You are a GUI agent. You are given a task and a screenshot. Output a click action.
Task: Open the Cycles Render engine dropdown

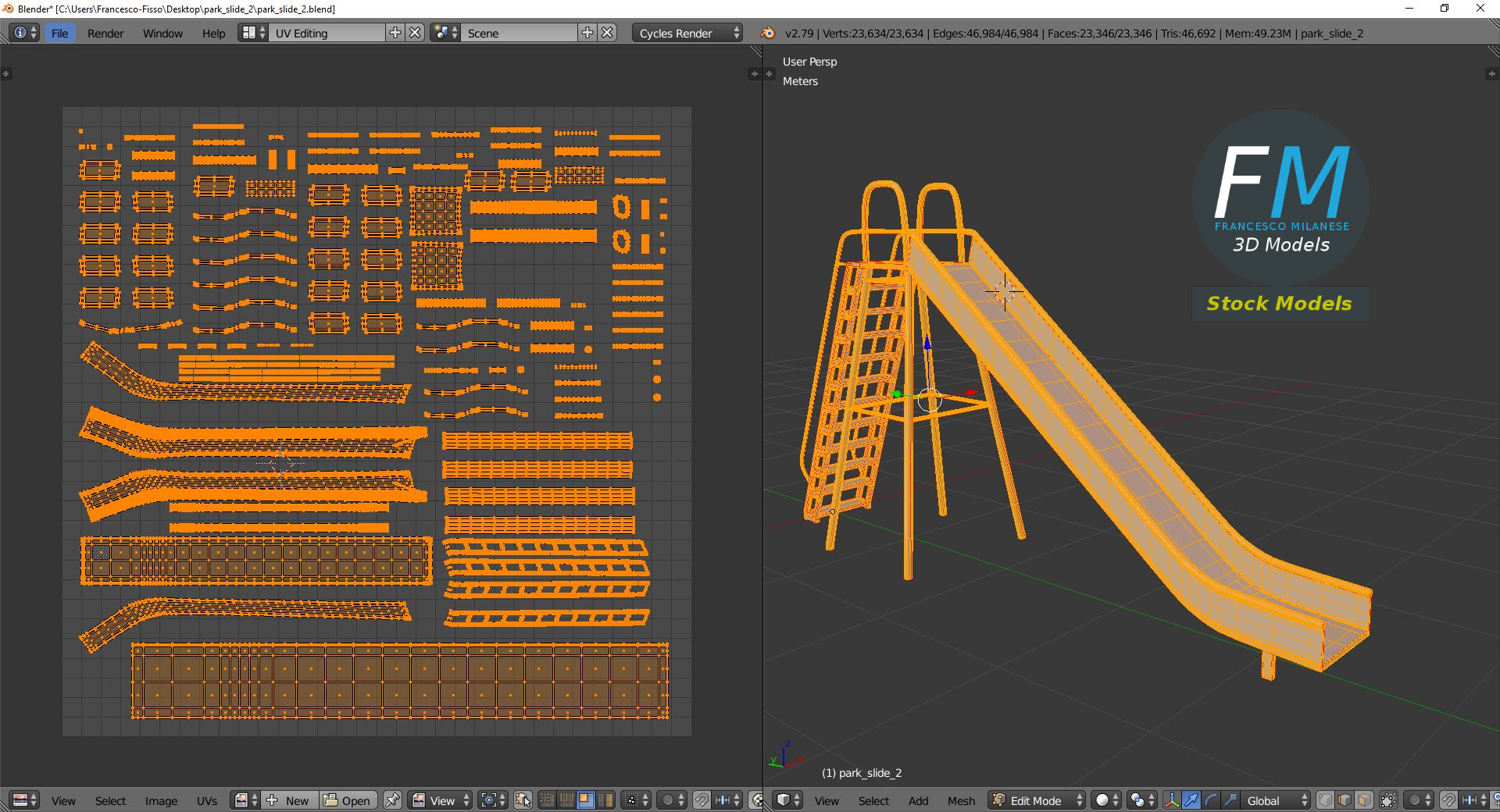pos(687,33)
